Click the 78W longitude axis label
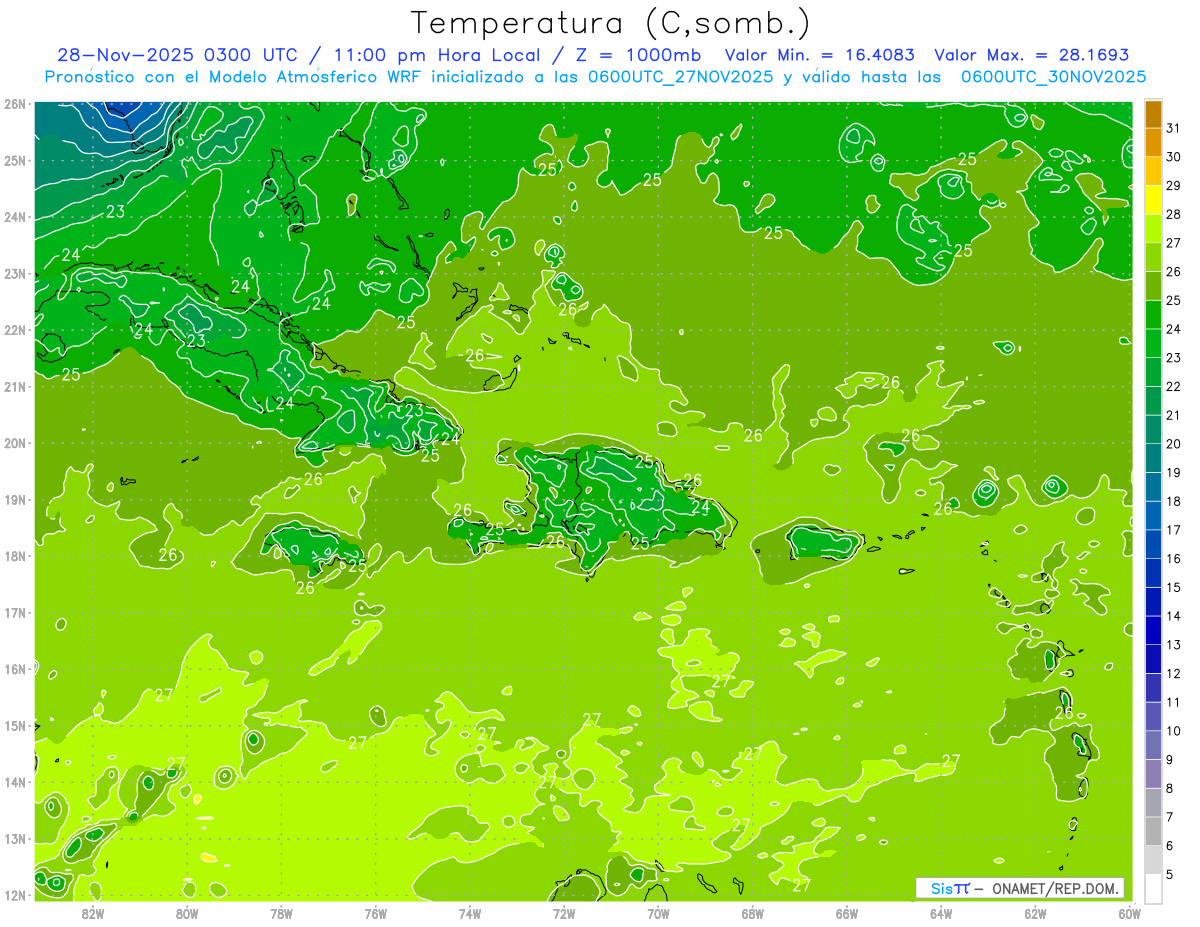 point(281,913)
